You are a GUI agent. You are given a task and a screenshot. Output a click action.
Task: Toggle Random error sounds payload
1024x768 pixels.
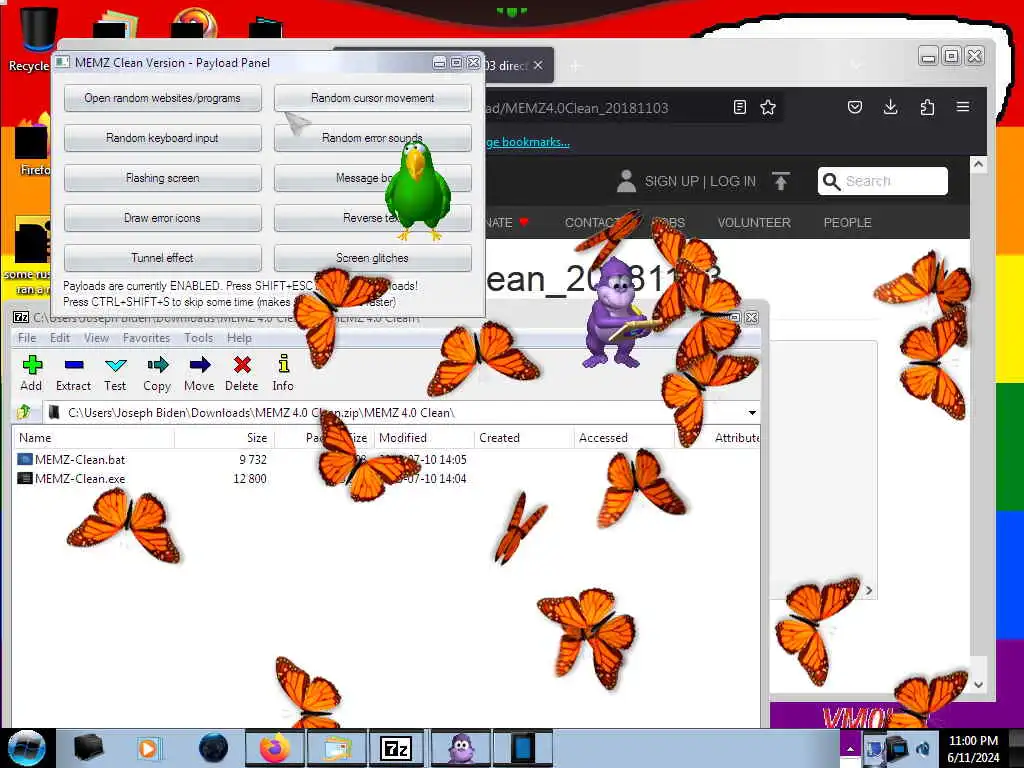pyautogui.click(x=372, y=138)
